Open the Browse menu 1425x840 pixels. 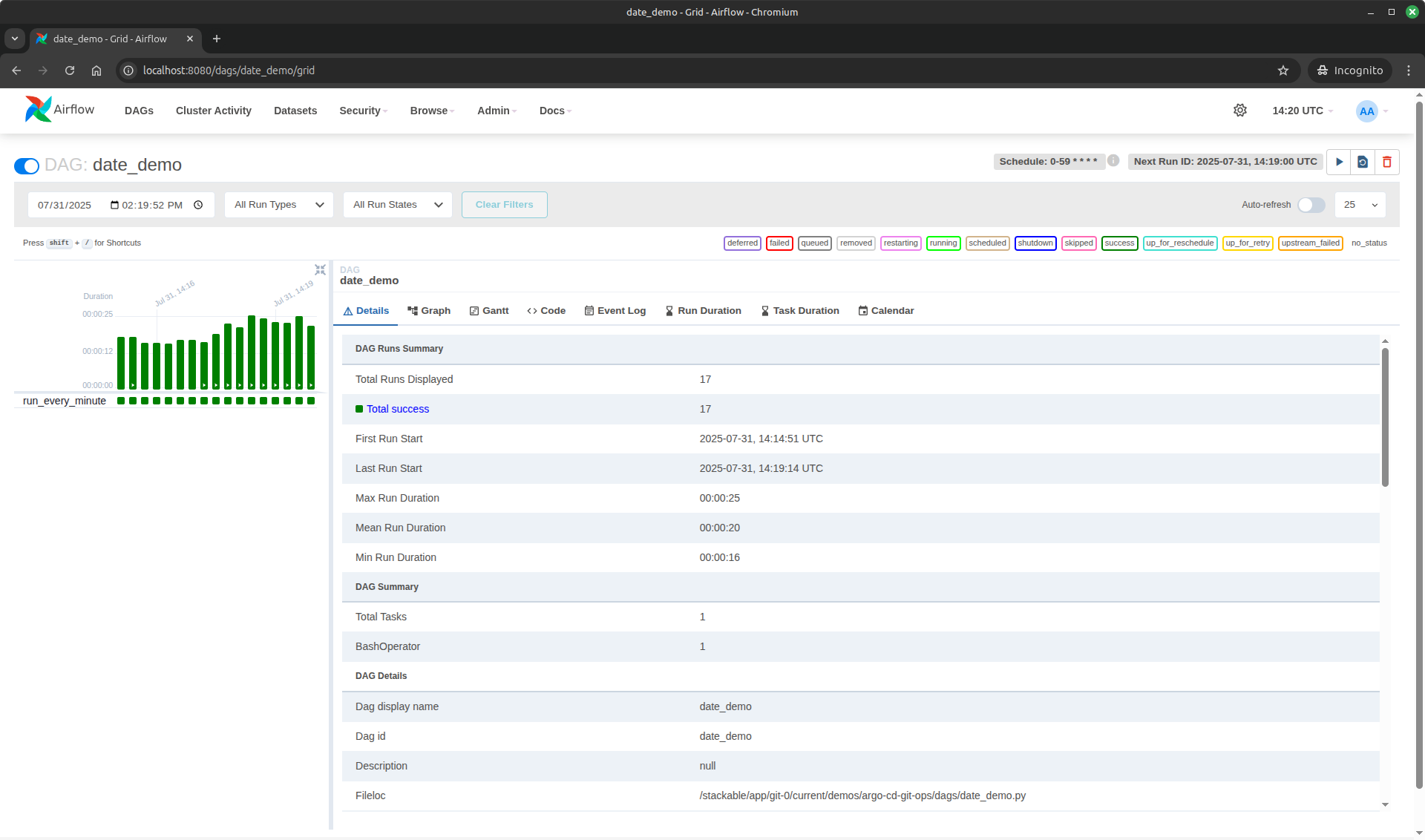[x=432, y=111]
